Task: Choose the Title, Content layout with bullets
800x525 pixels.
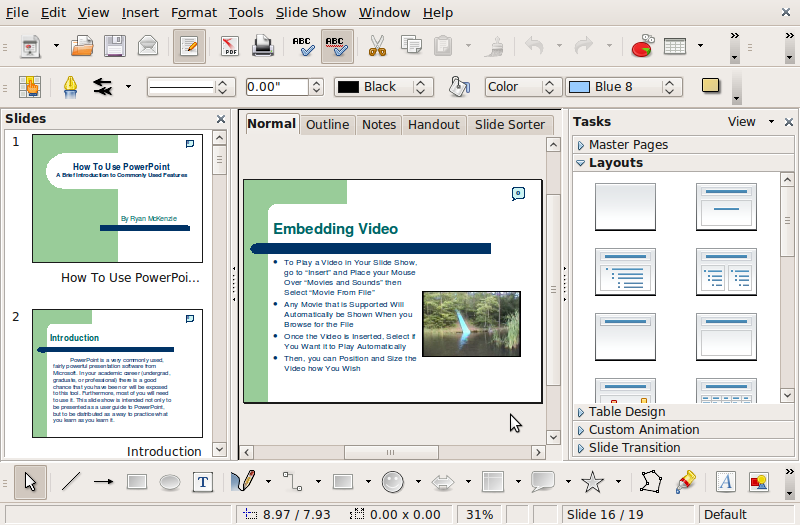Action: click(x=625, y=272)
